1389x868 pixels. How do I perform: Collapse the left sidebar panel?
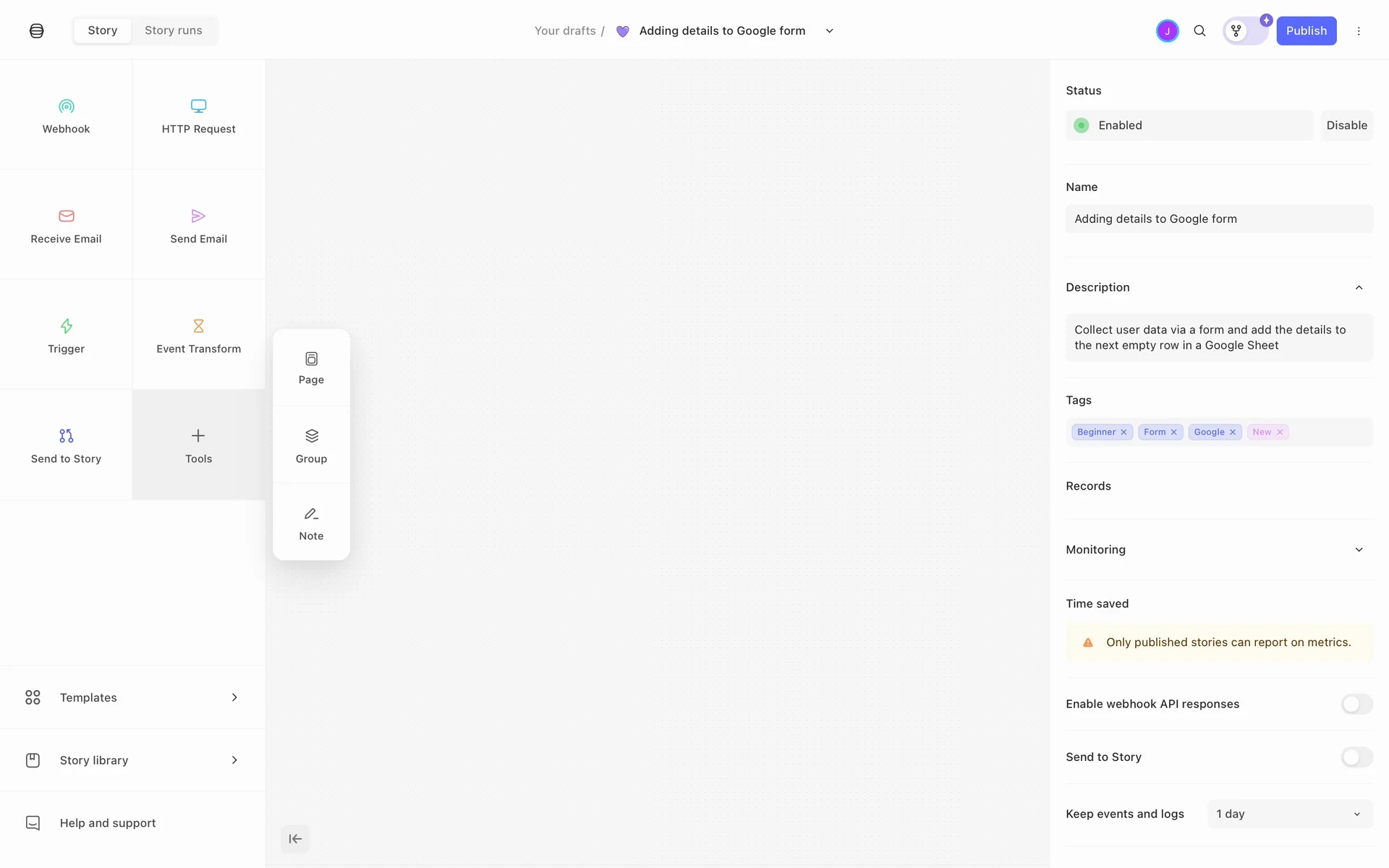coord(295,839)
